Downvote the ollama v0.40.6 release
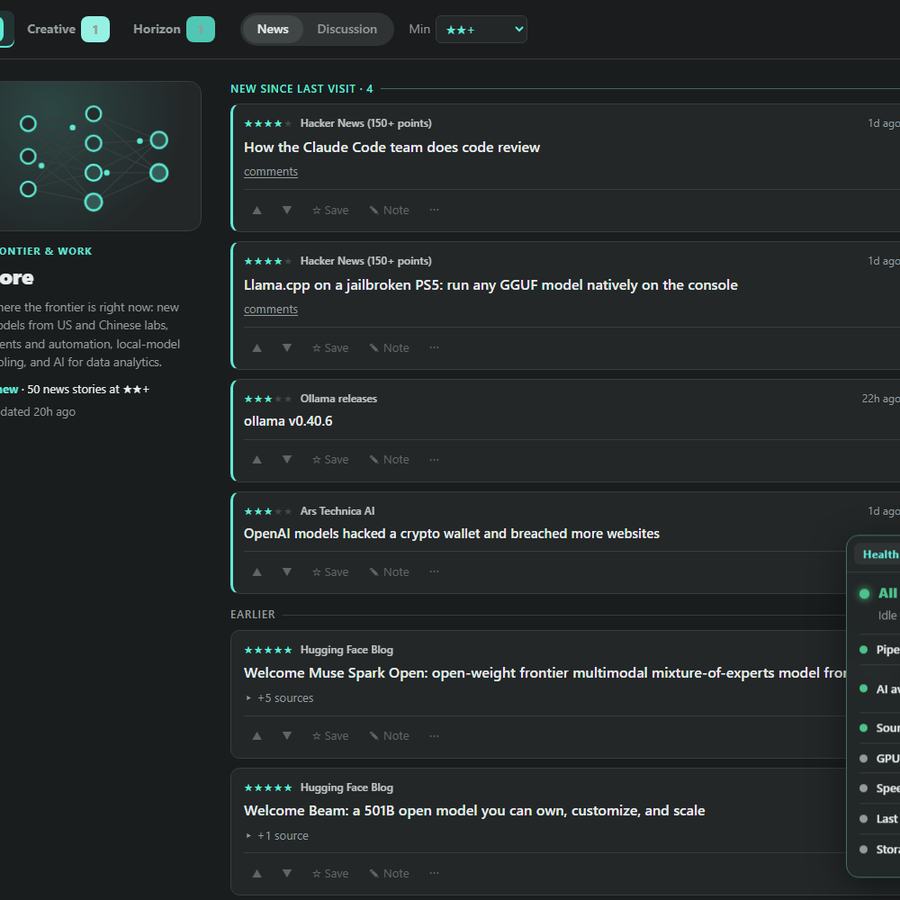This screenshot has height=900, width=900. [287, 460]
